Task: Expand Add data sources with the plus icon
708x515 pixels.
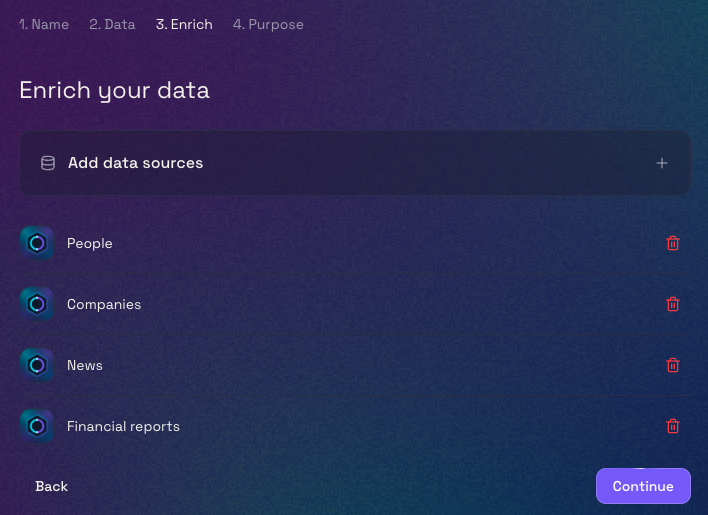Action: (x=661, y=163)
